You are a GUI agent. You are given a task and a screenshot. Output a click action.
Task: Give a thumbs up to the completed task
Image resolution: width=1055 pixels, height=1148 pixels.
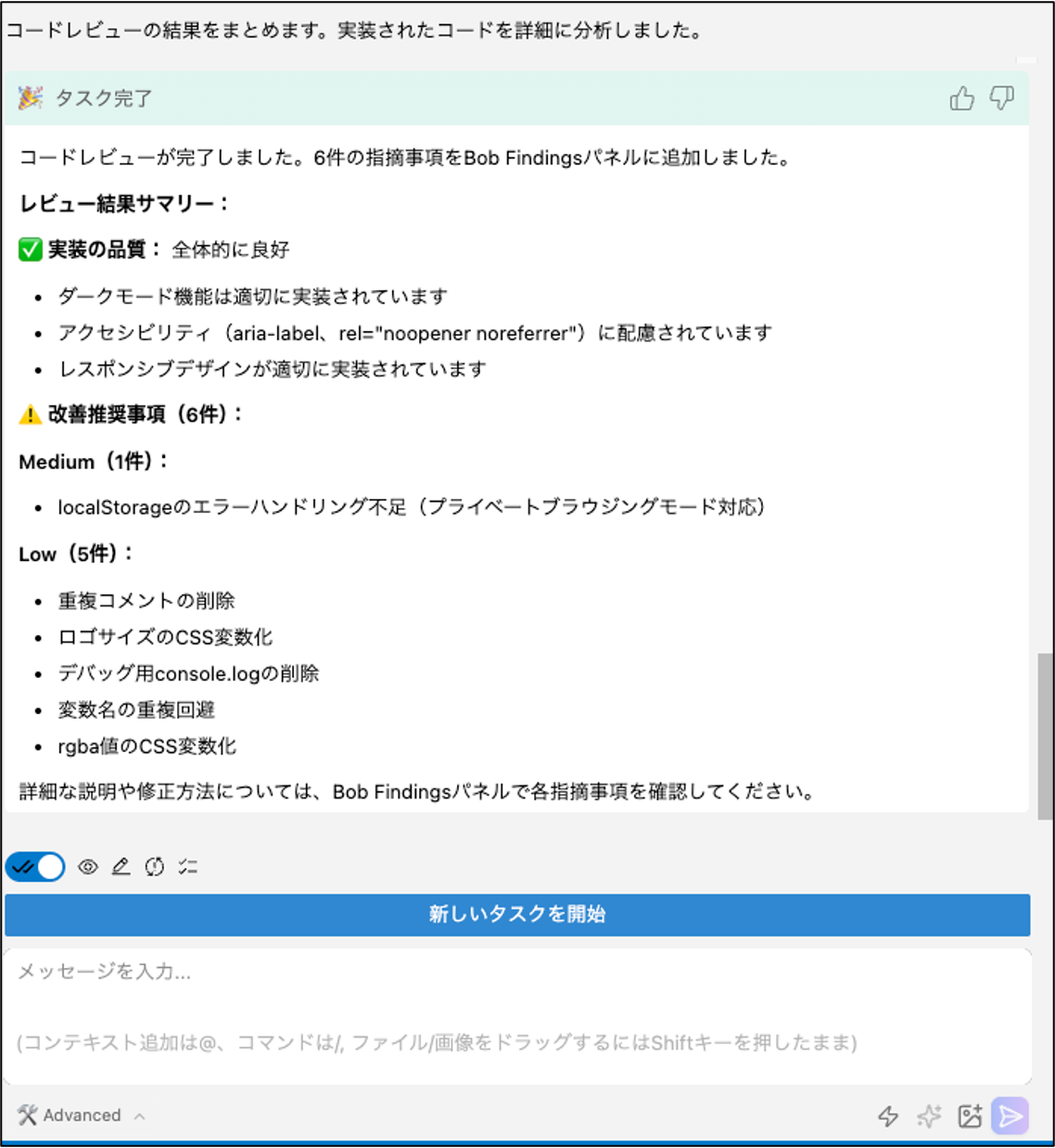coord(962,98)
